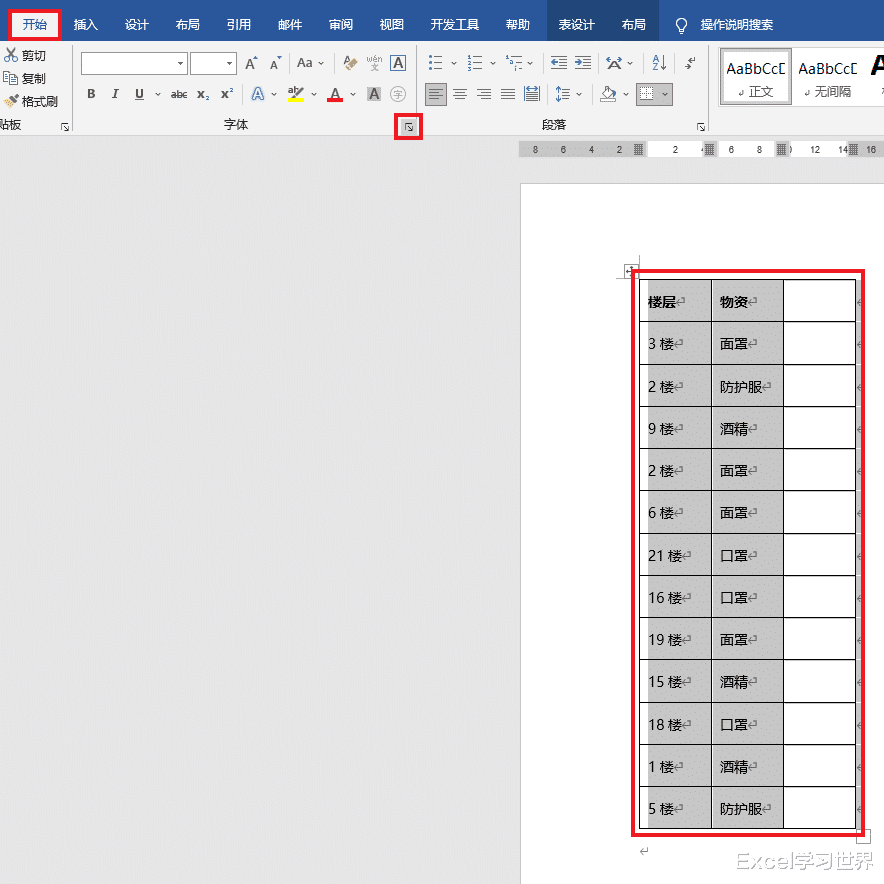
Task: Toggle subscript formatting
Action: pyautogui.click(x=203, y=94)
